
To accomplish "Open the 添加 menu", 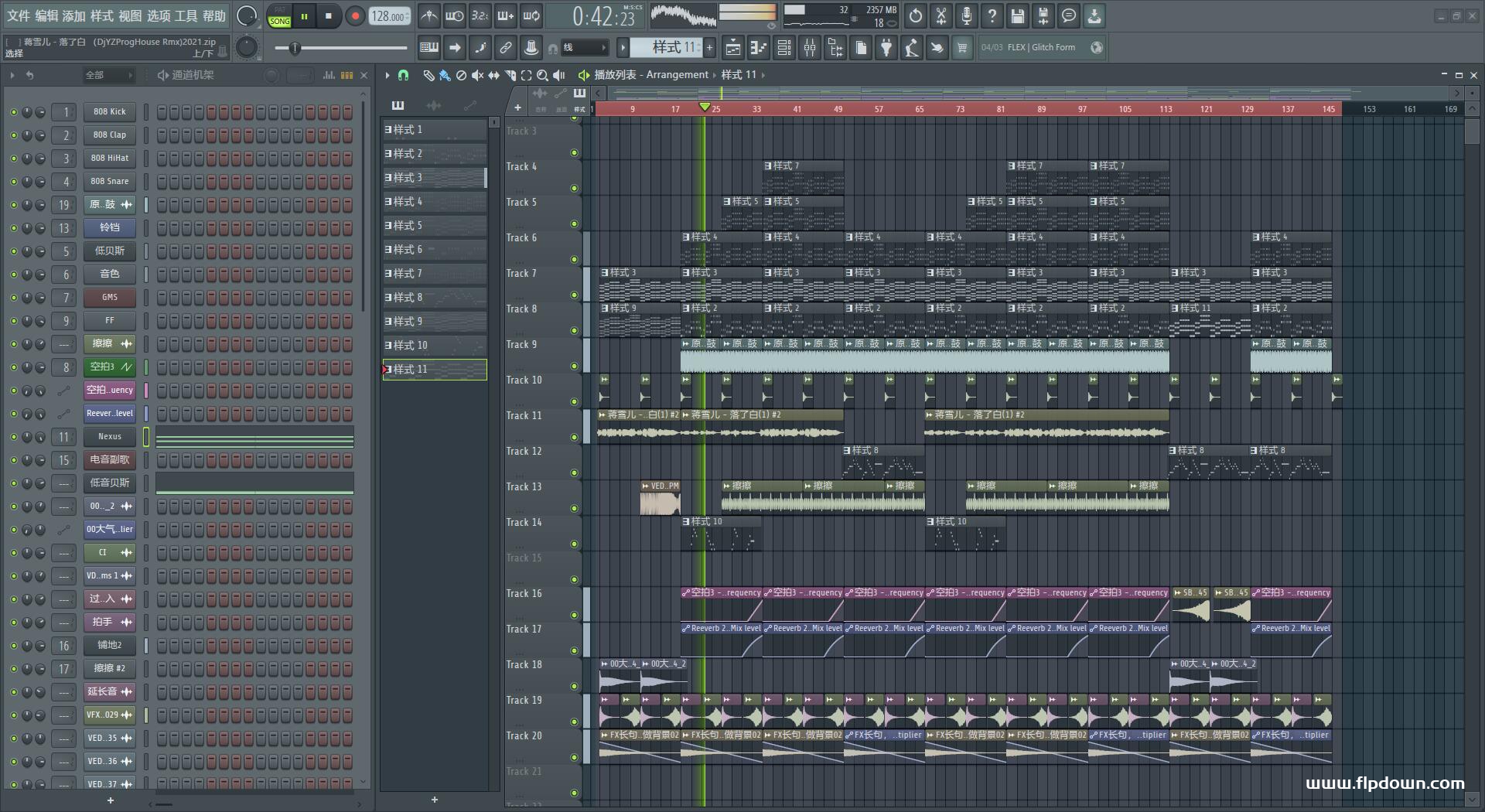I will [74, 15].
